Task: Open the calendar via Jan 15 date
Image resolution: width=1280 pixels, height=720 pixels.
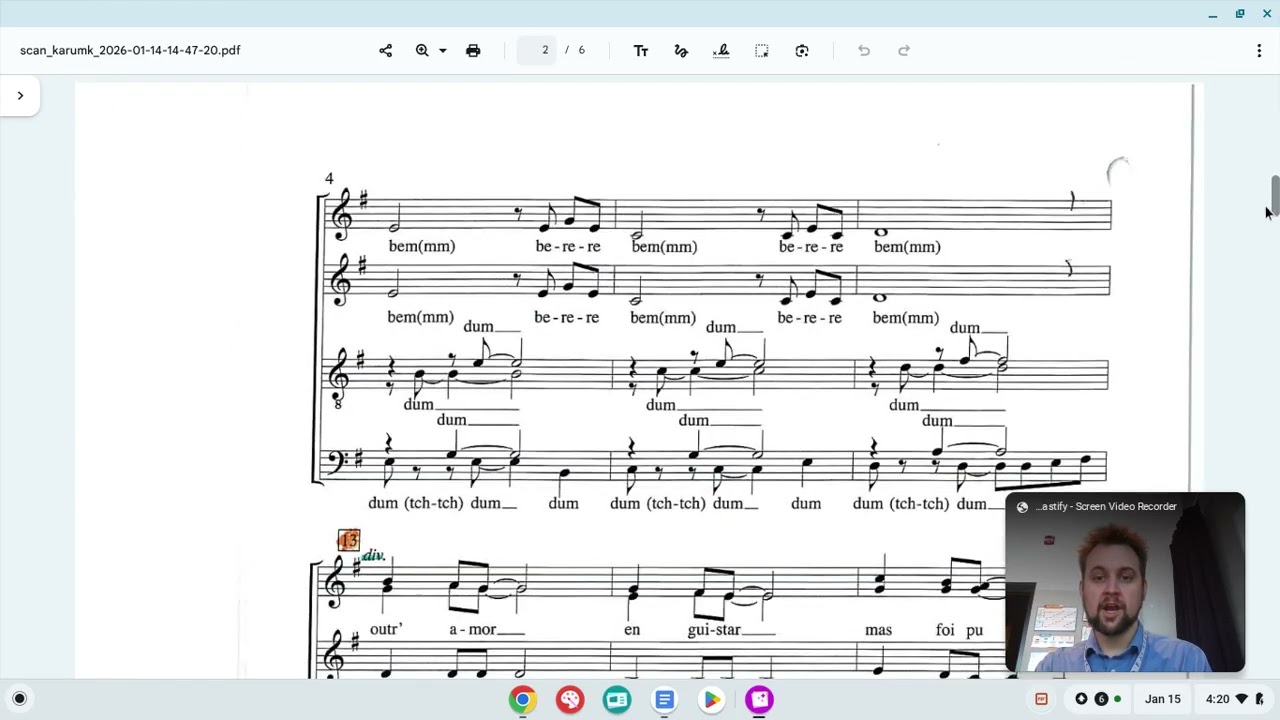Action: pos(1163,699)
